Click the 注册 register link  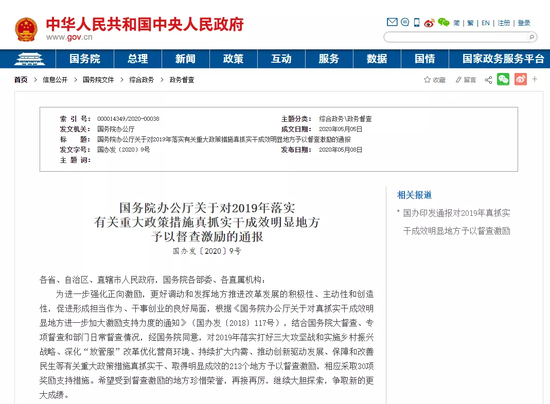[x=504, y=23]
